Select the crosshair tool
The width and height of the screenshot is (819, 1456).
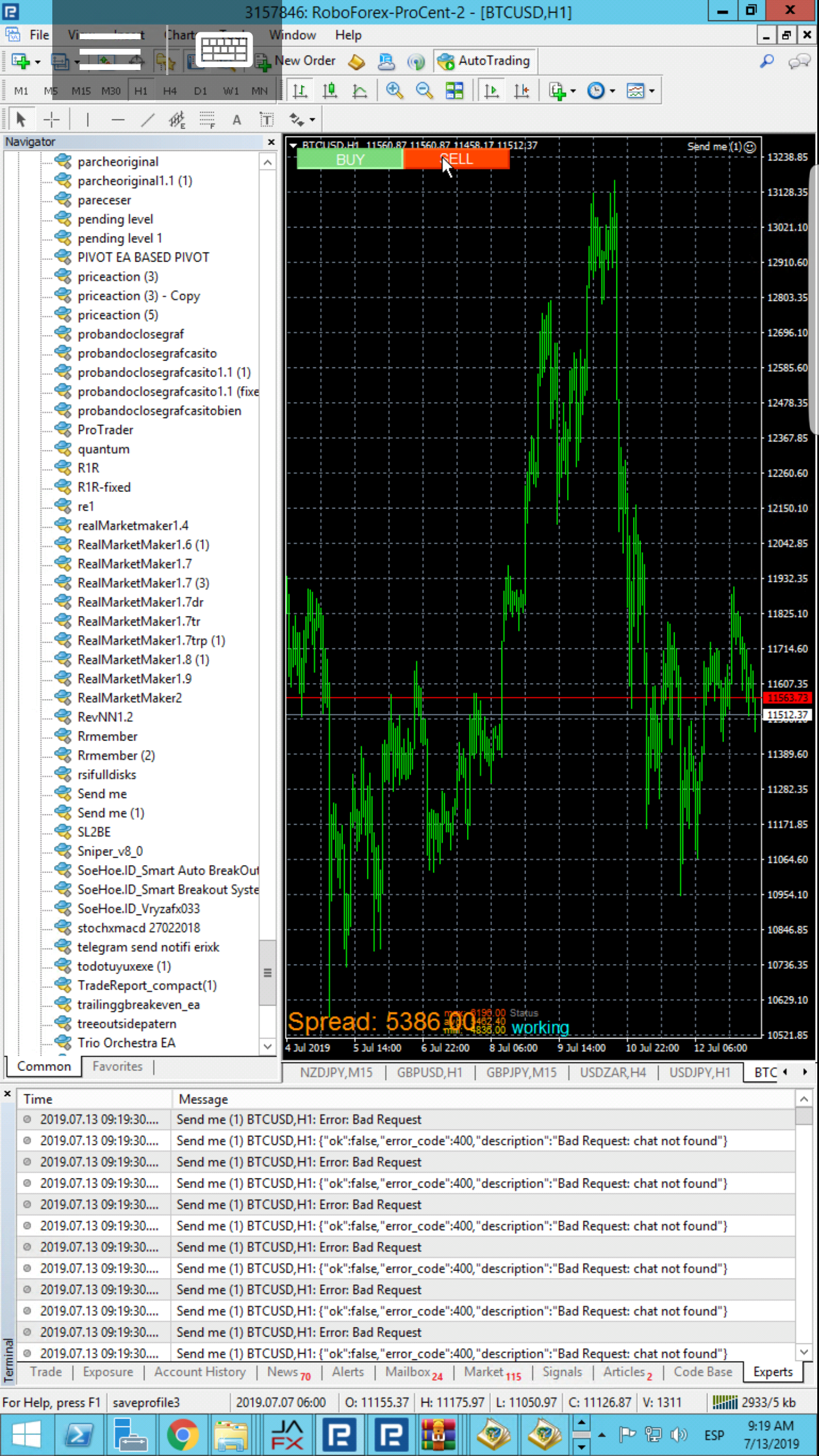tap(52, 119)
